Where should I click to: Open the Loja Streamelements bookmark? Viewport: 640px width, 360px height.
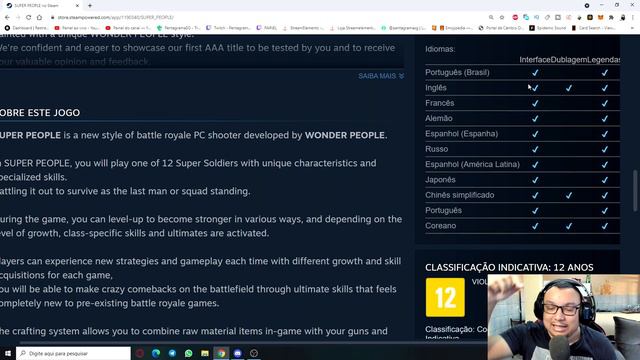click(x=353, y=28)
